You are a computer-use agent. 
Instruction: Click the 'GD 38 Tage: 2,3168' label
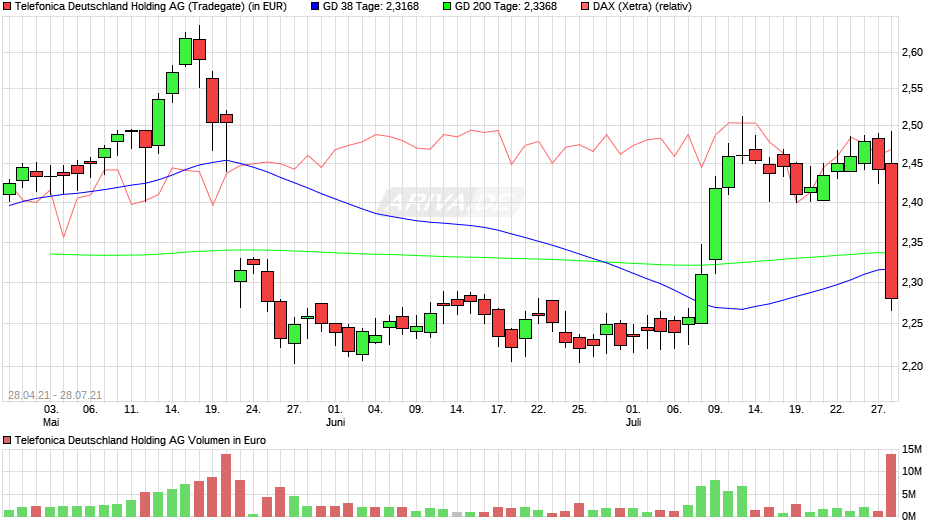pyautogui.click(x=370, y=7)
